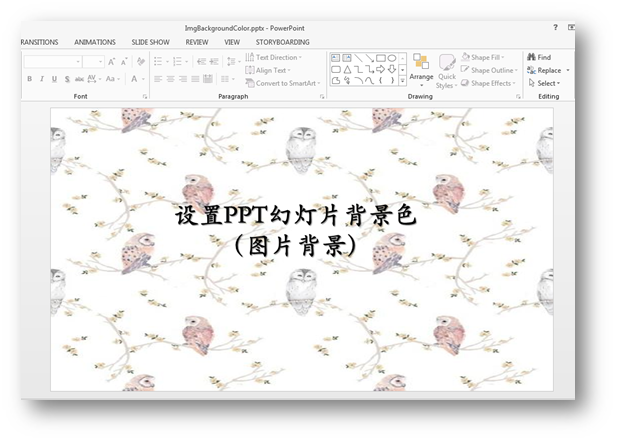This screenshot has width=617, height=442.
Task: Open Text Direction dropdown
Action: pyautogui.click(x=273, y=57)
